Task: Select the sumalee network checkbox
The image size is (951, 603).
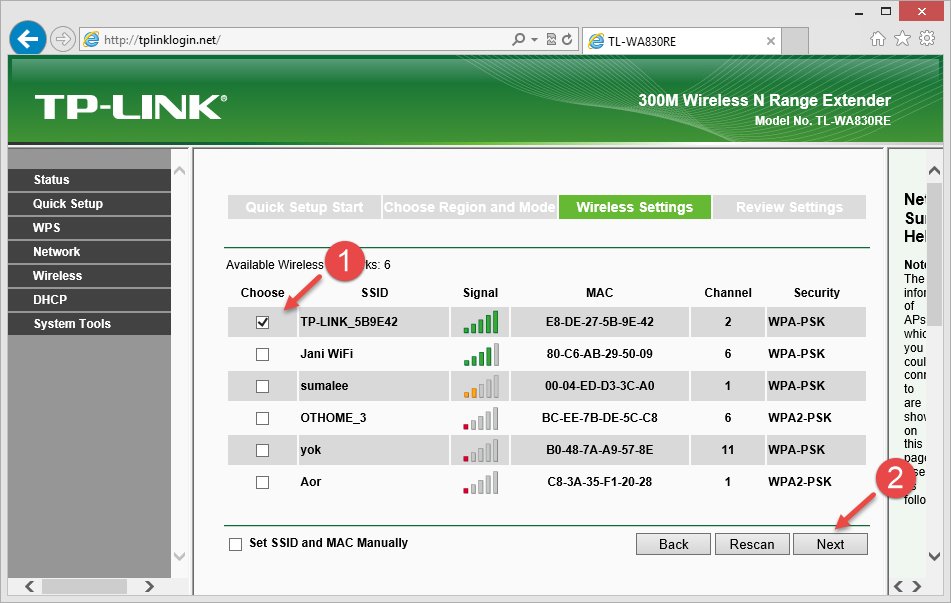Action: [262, 386]
